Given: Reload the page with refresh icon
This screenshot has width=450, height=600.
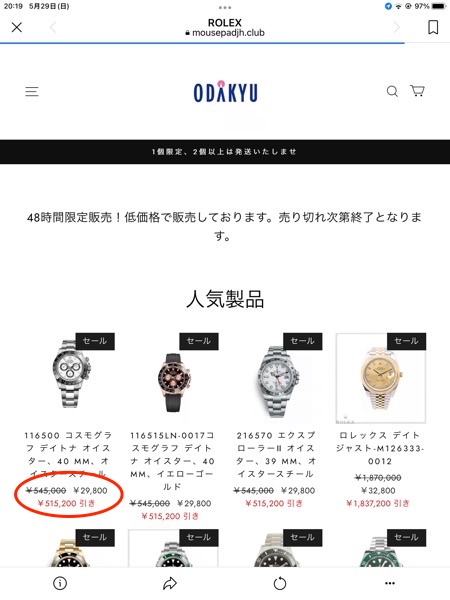Looking at the screenshot, I should 280,583.
